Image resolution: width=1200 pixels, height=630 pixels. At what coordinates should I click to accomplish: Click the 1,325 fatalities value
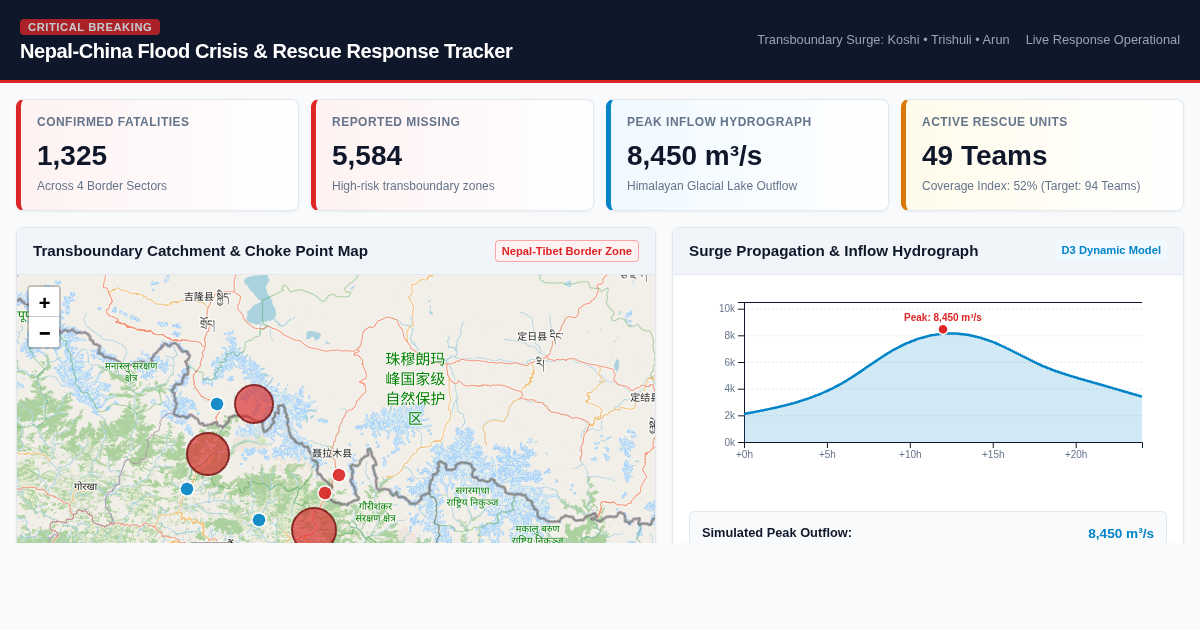[x=72, y=156]
